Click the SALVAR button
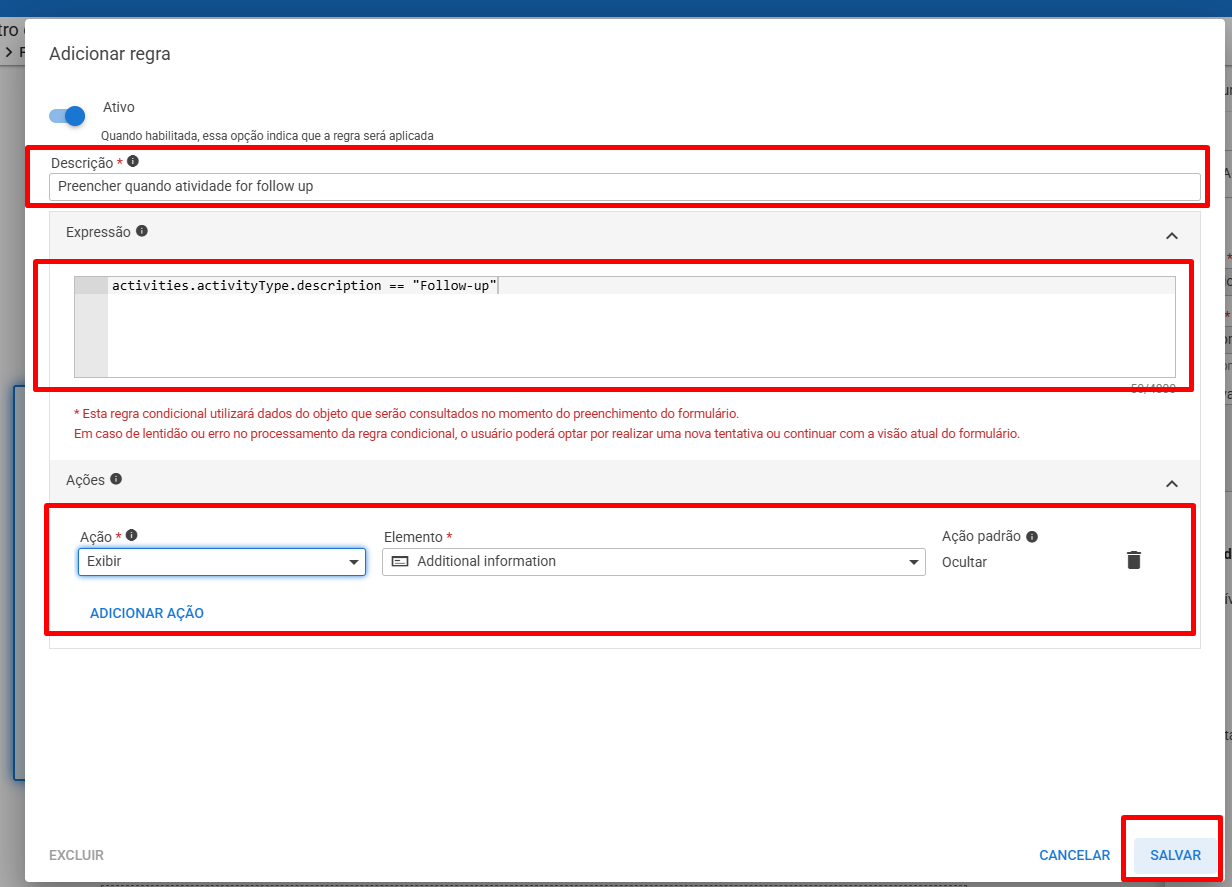This screenshot has height=887, width=1232. [x=1176, y=855]
